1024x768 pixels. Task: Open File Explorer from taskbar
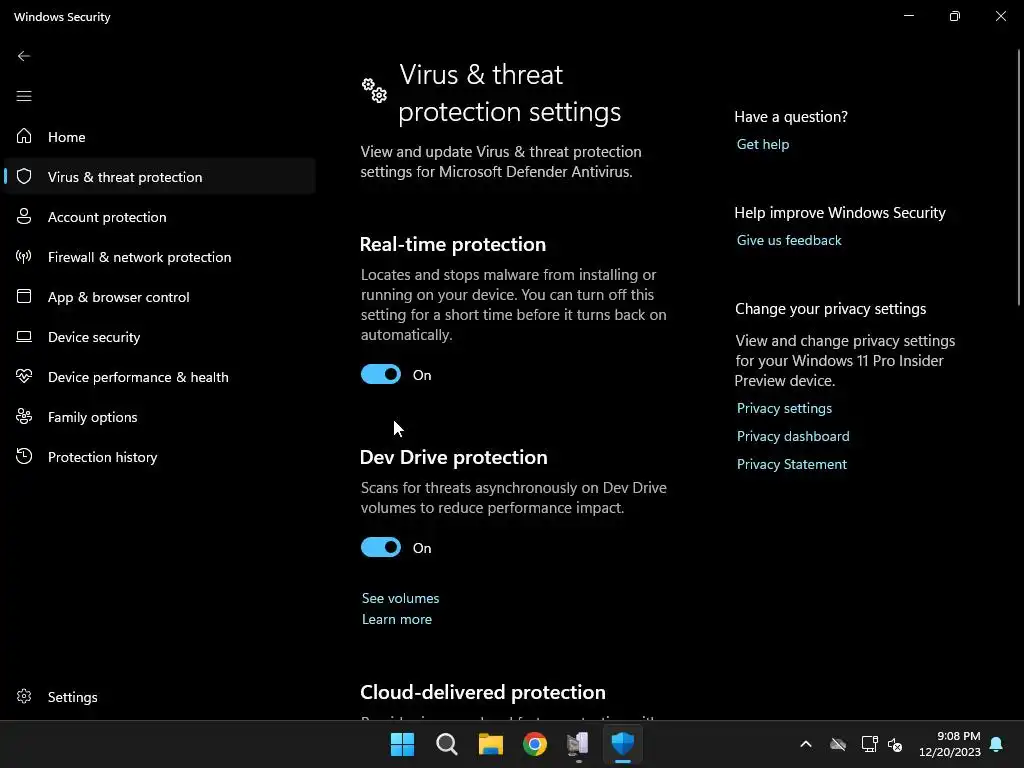pyautogui.click(x=490, y=744)
